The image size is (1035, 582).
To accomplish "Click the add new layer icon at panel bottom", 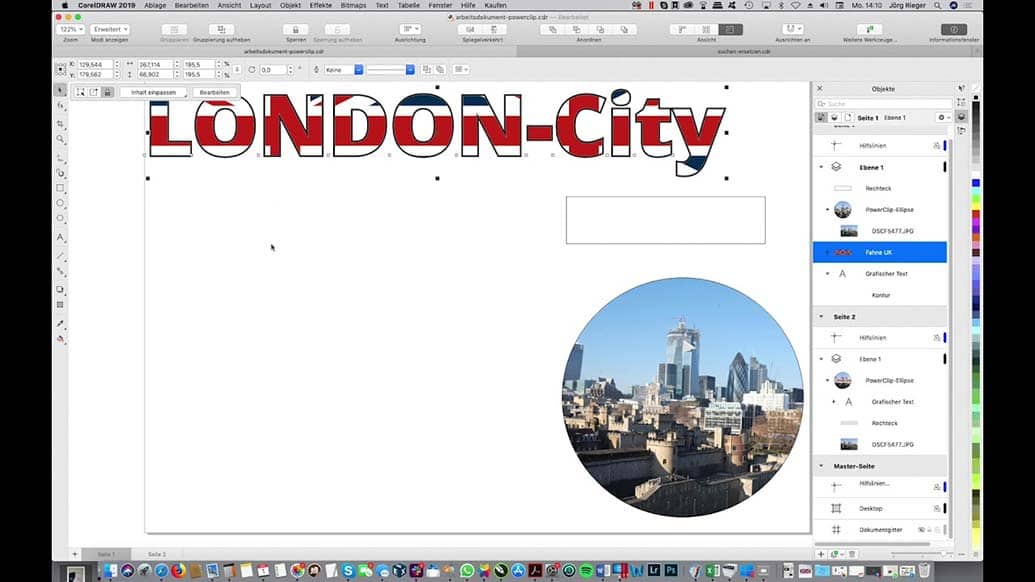I will point(820,554).
